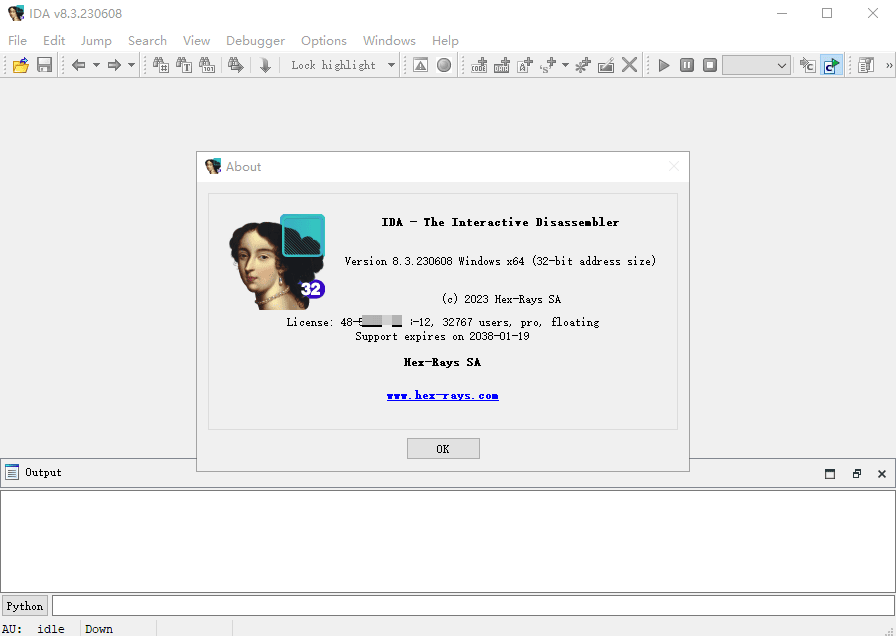Viewport: 896px width, 636px height.
Task: Click the convert to CODE icon
Action: coord(479,65)
